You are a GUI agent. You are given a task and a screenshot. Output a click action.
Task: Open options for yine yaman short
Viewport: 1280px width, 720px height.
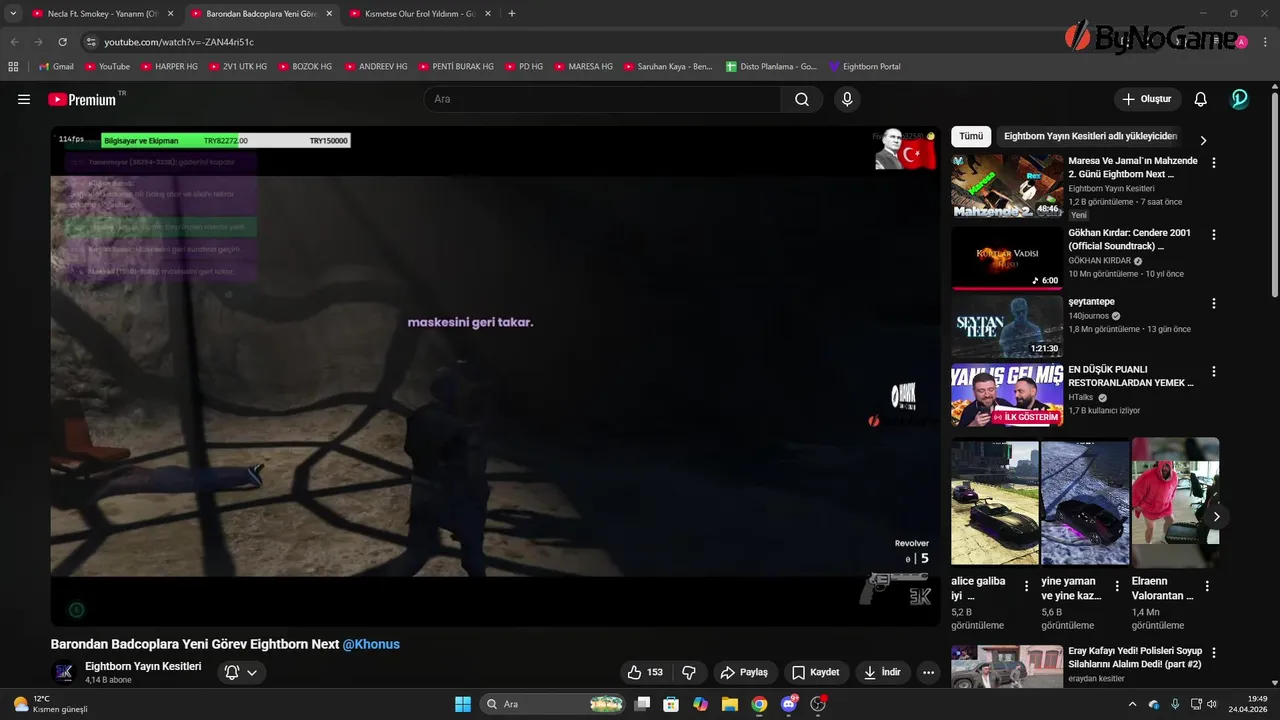[1117, 587]
